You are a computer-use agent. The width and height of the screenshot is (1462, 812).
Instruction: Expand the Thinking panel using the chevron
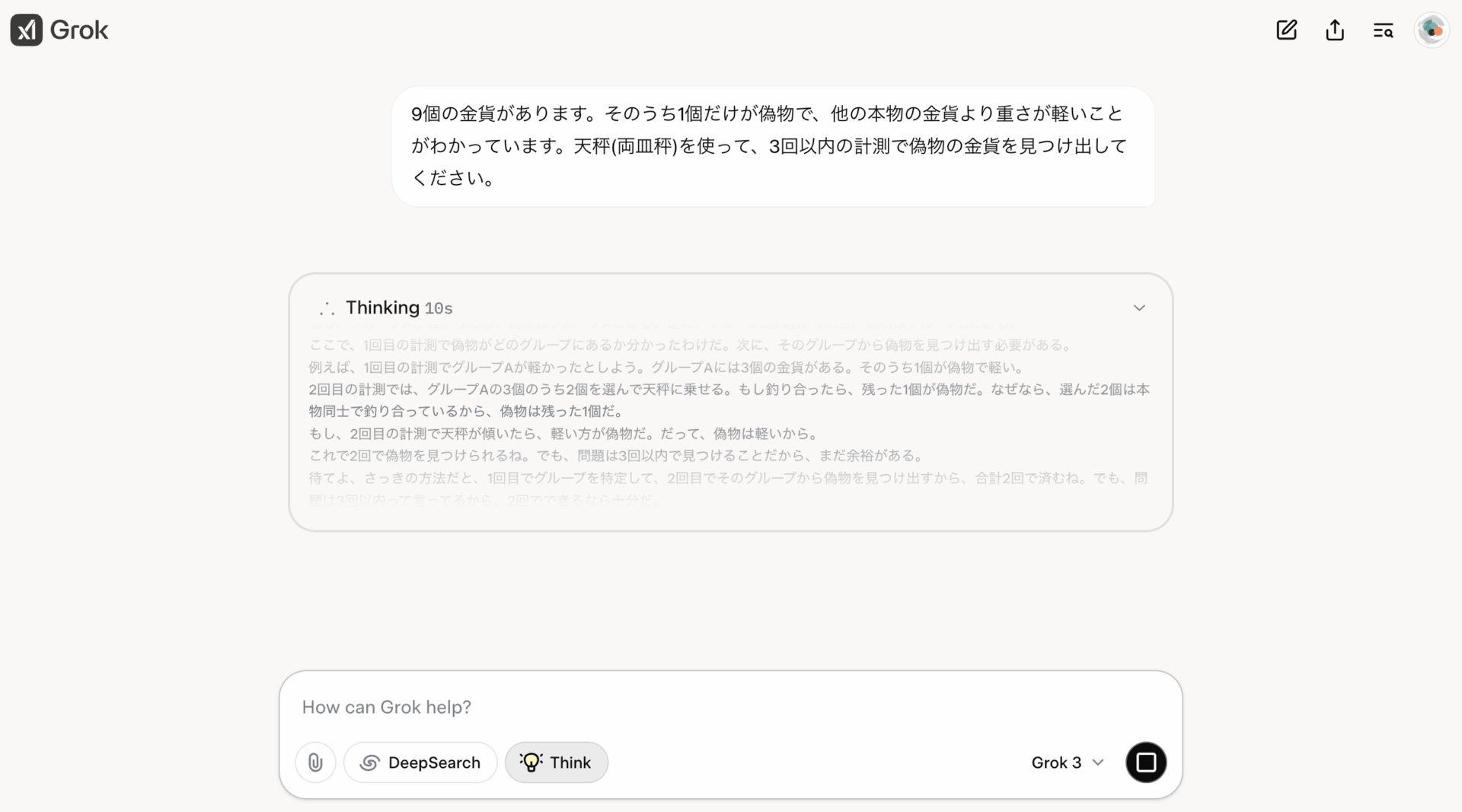[1139, 308]
